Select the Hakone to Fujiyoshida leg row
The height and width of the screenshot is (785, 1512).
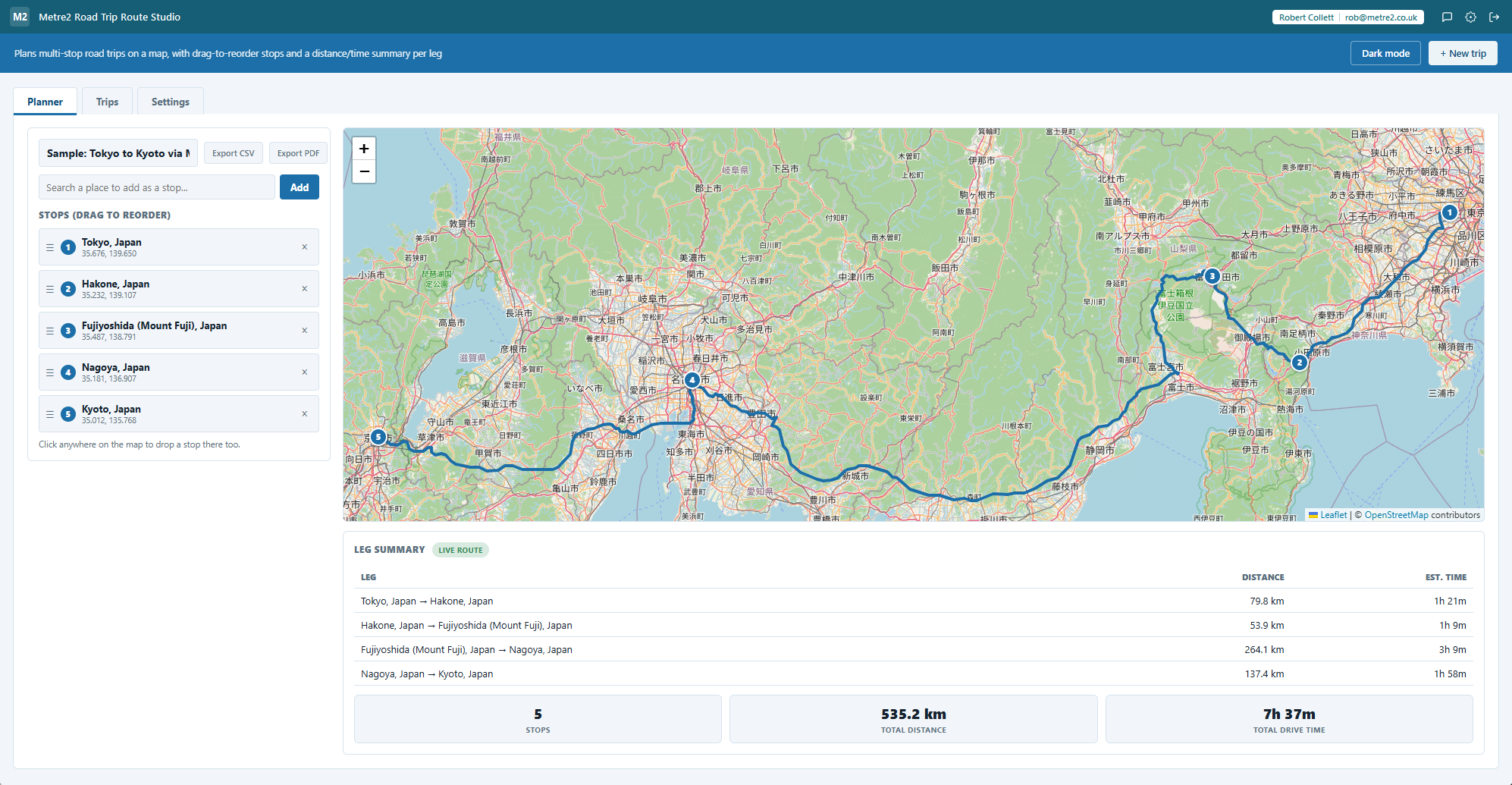(x=914, y=625)
